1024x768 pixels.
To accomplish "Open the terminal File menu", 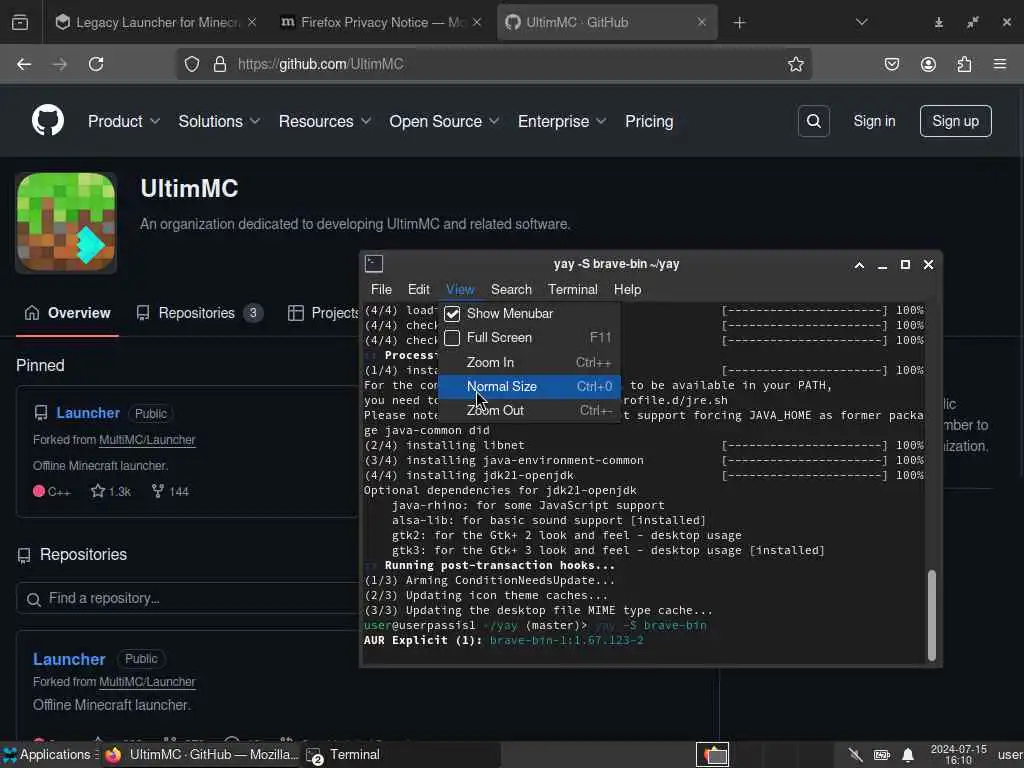I will [x=381, y=289].
